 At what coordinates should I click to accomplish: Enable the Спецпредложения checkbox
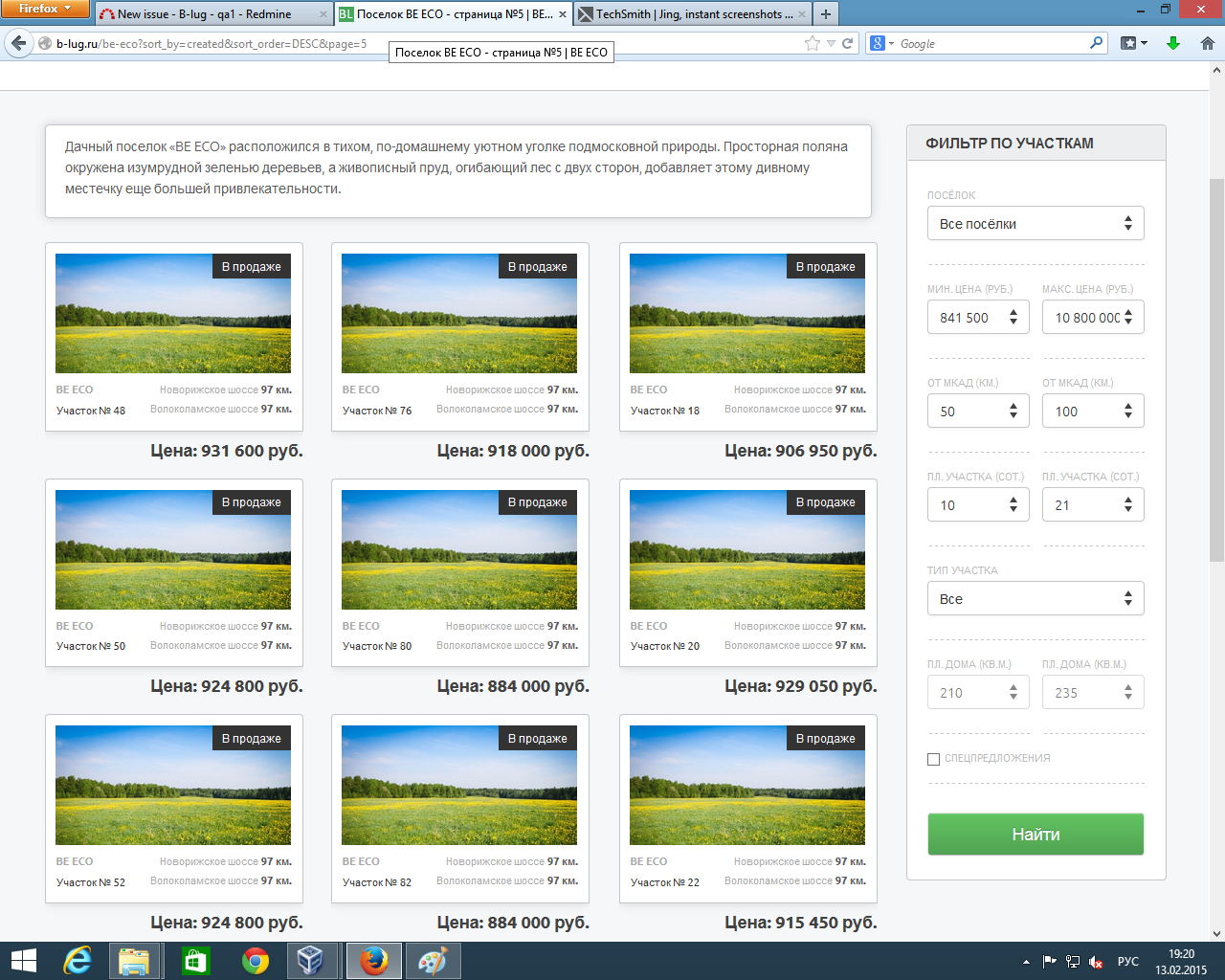[933, 759]
